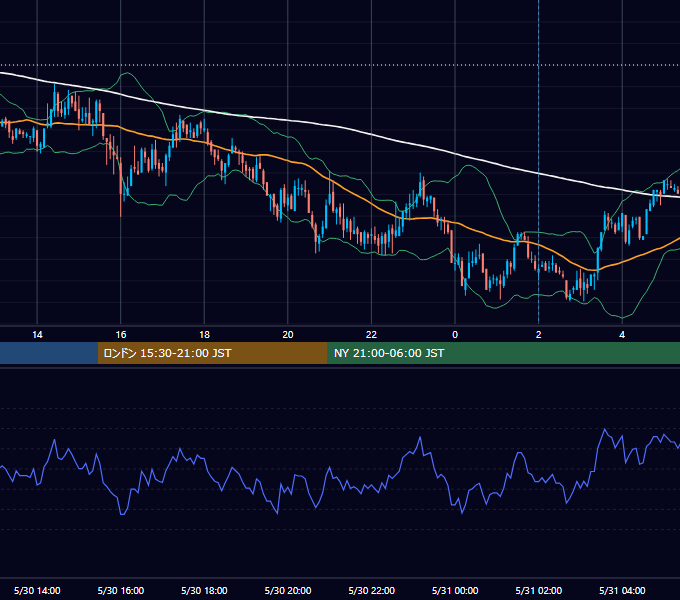Click the 5/31 02:00 date label
The height and width of the screenshot is (600, 680).
coord(539,590)
